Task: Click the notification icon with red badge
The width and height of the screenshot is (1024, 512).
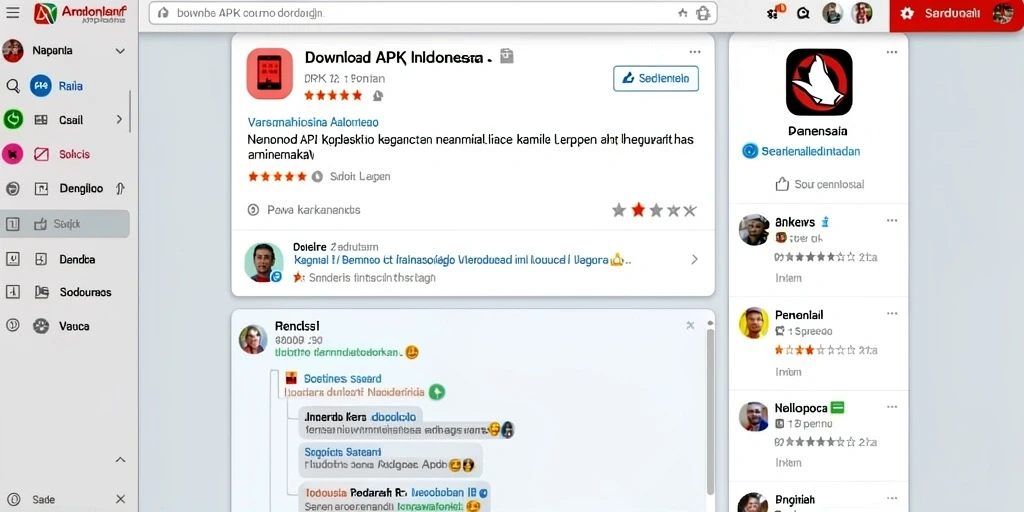Action: [776, 12]
